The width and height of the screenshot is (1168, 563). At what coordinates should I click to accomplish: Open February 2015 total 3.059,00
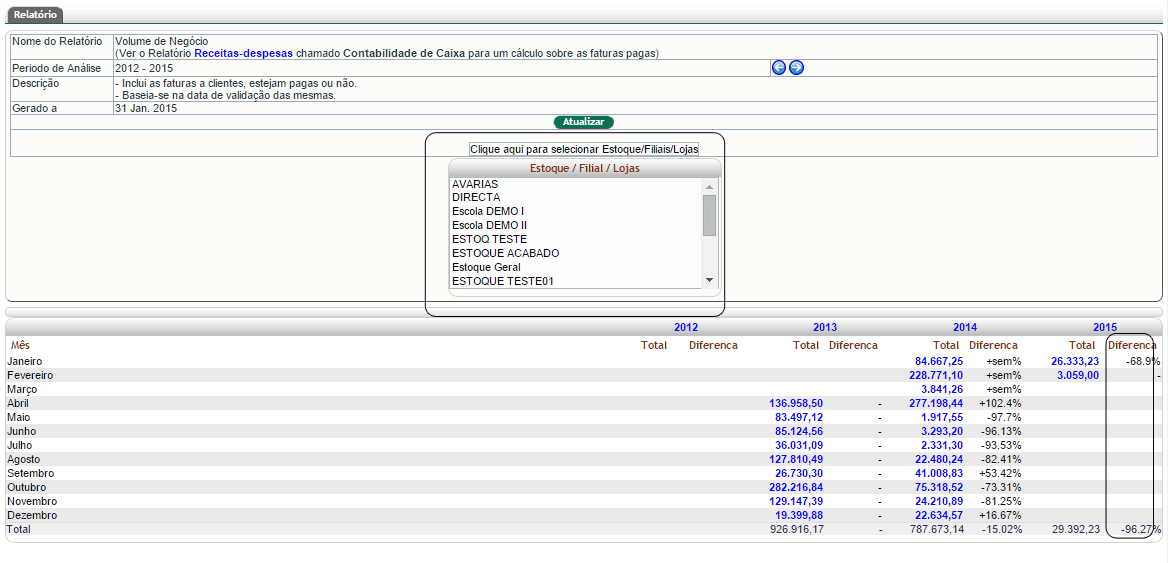(x=1079, y=375)
